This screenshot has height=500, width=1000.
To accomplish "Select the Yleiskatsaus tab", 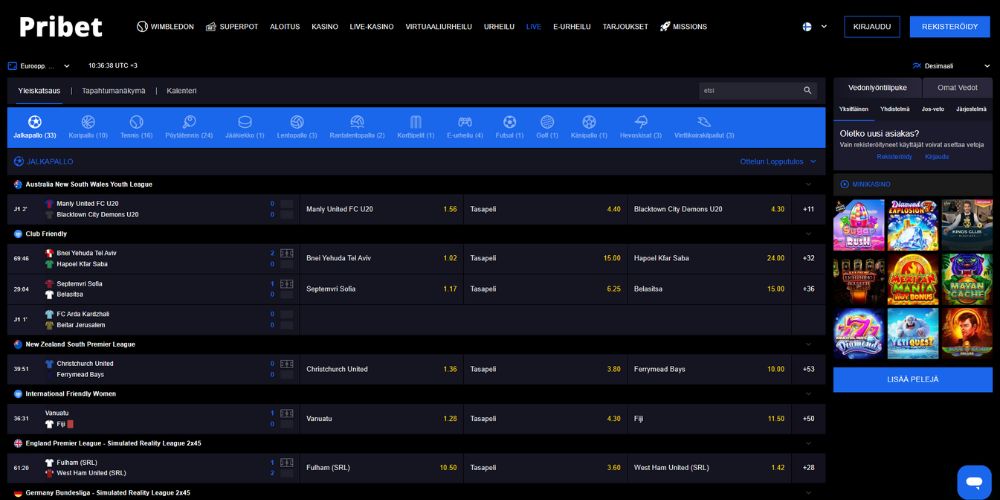I will point(39,91).
